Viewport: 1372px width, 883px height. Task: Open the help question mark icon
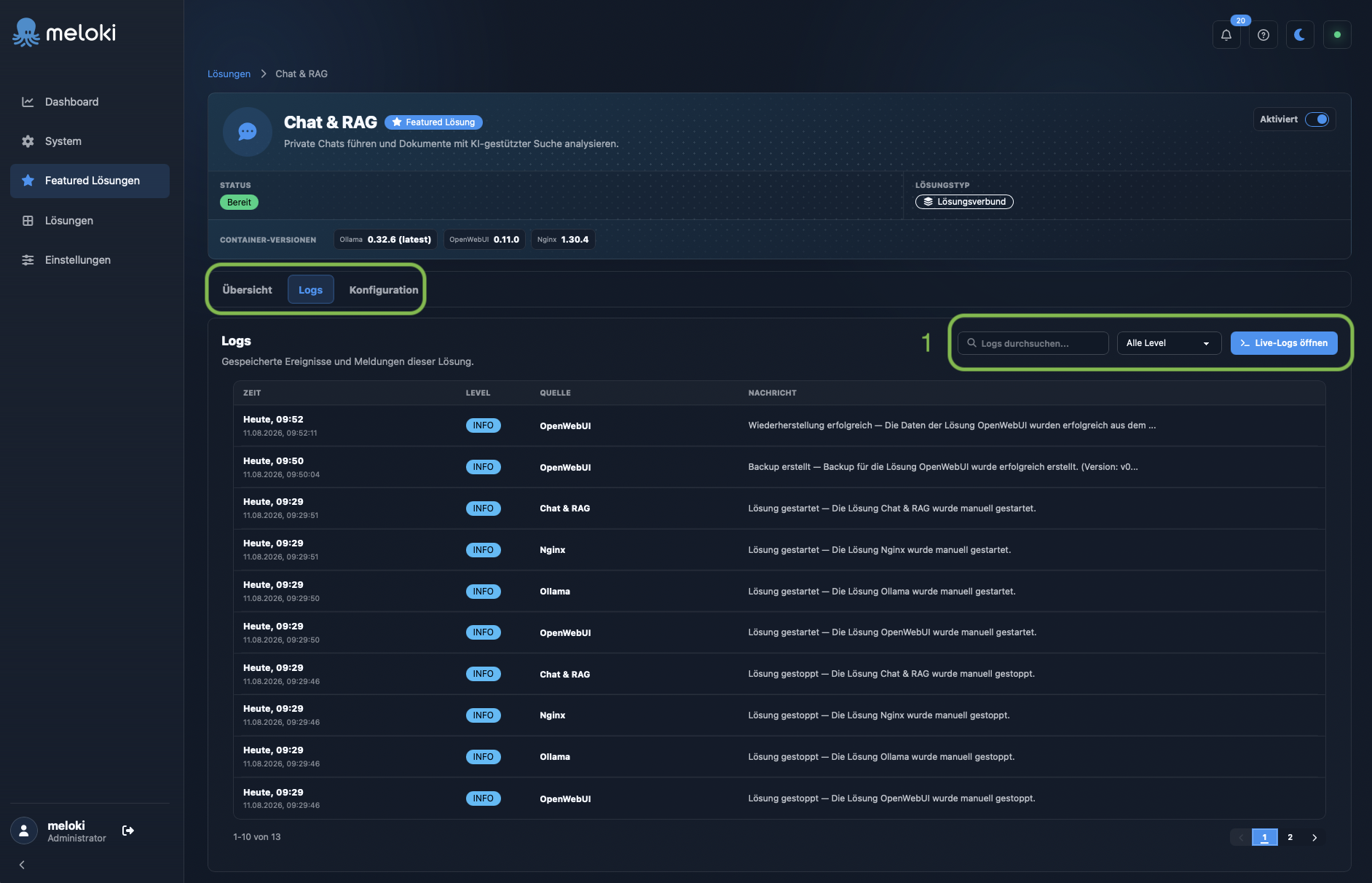pos(1263,35)
